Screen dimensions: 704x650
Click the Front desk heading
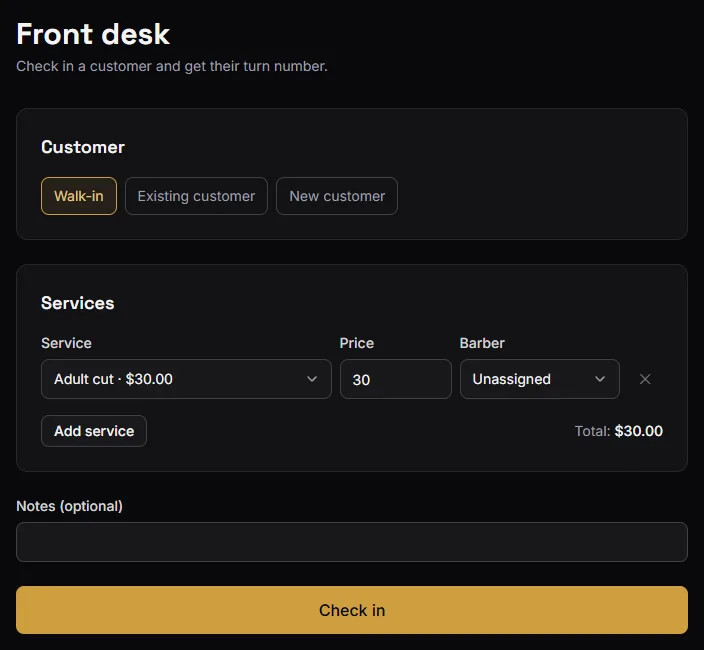(x=93, y=34)
